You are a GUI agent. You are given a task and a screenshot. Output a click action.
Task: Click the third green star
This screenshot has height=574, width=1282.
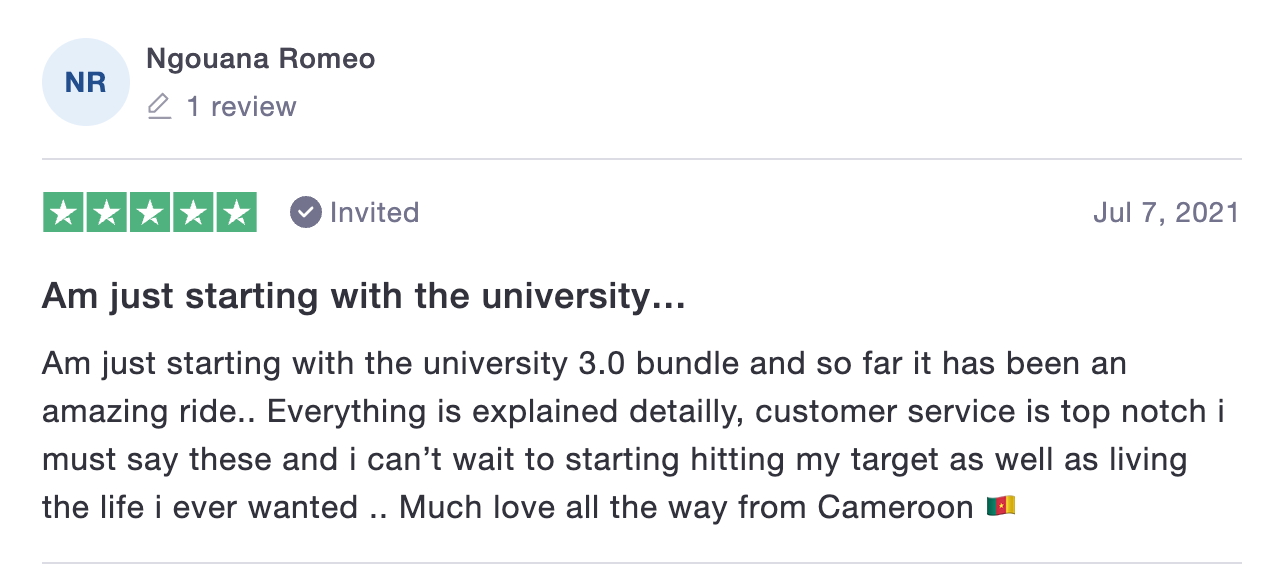click(x=150, y=212)
